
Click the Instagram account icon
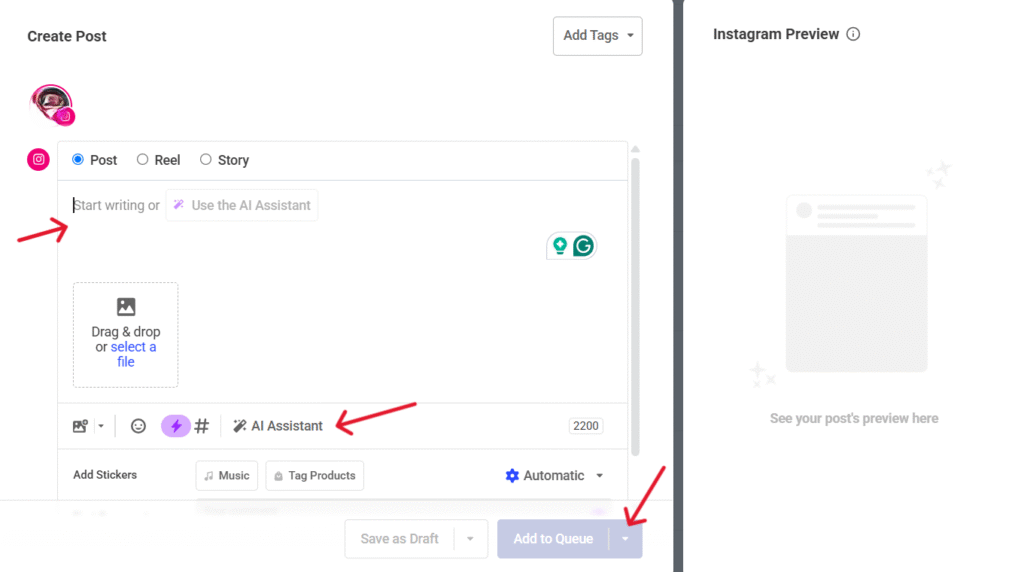(x=38, y=159)
